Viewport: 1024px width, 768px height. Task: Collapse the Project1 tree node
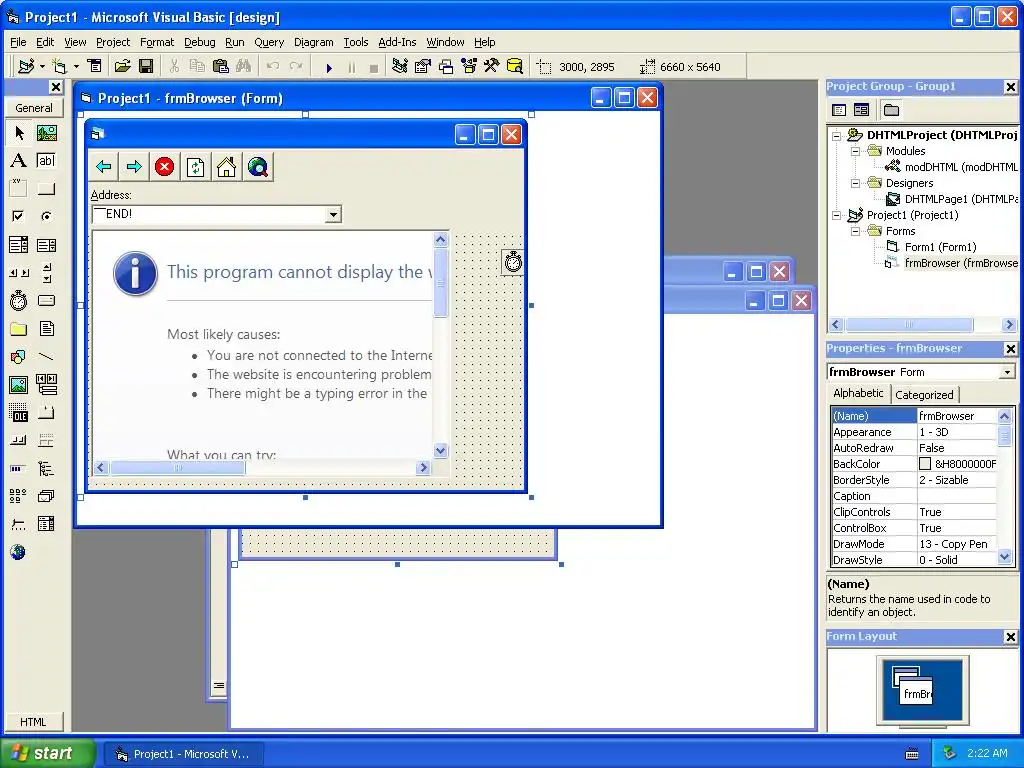tap(836, 215)
